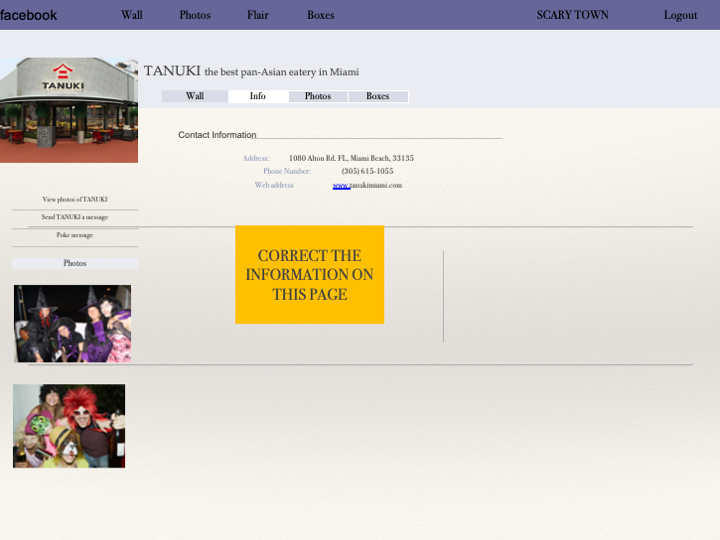Click the 'Phone Number:' field label
The height and width of the screenshot is (540, 720).
coord(287,171)
